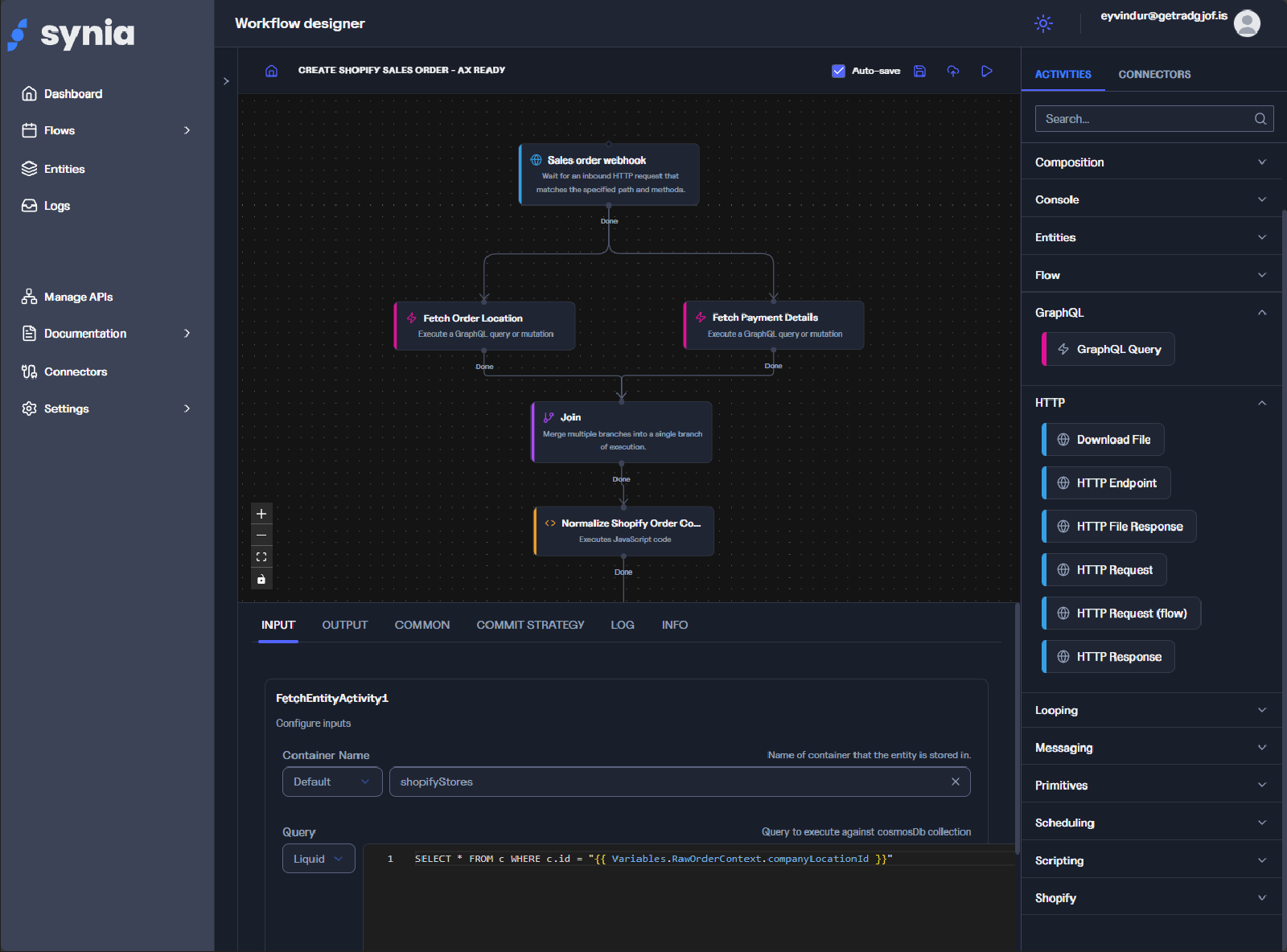The width and height of the screenshot is (1287, 952).
Task: Click the activities Search field
Action: pyautogui.click(x=1154, y=119)
